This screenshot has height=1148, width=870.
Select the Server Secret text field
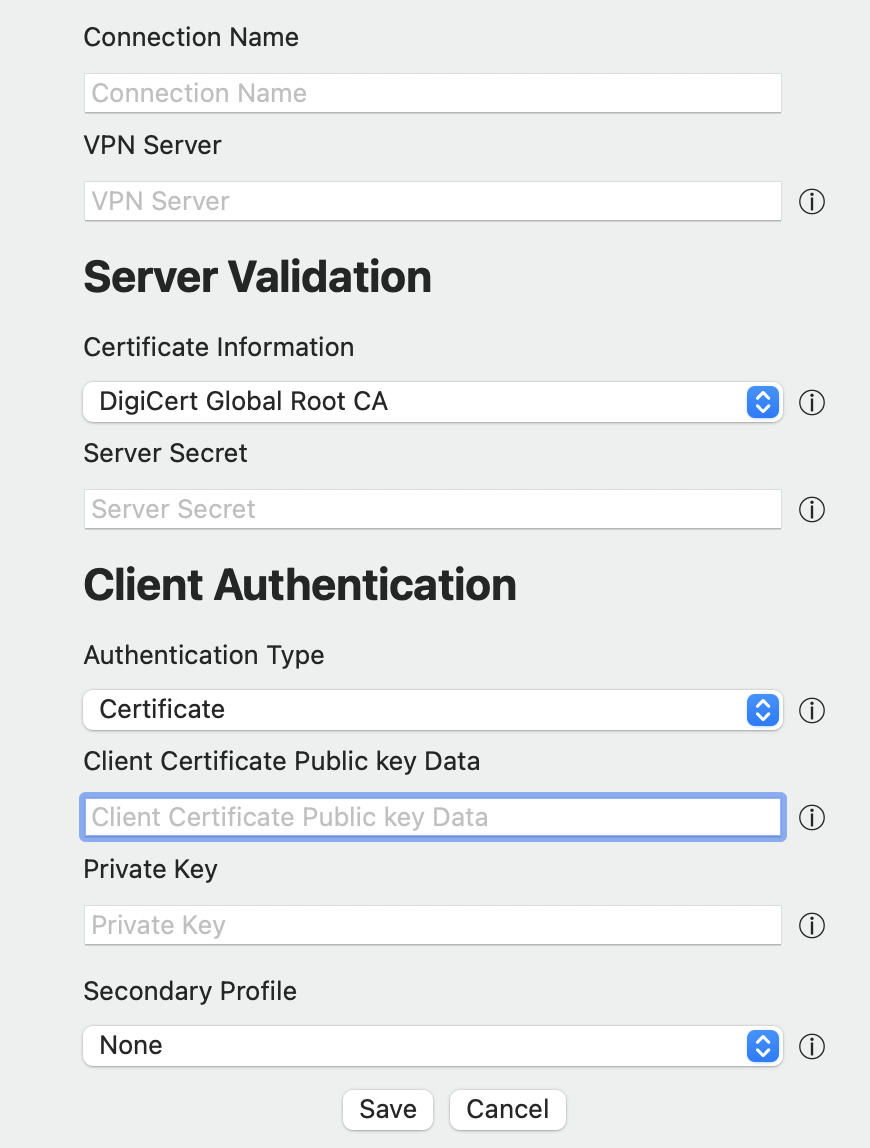[x=433, y=510]
